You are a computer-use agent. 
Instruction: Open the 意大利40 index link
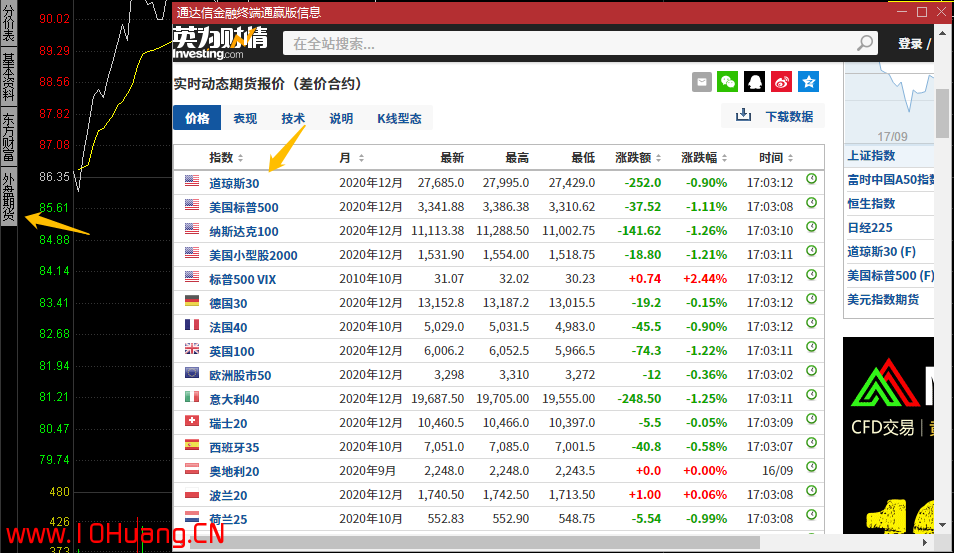(234, 399)
